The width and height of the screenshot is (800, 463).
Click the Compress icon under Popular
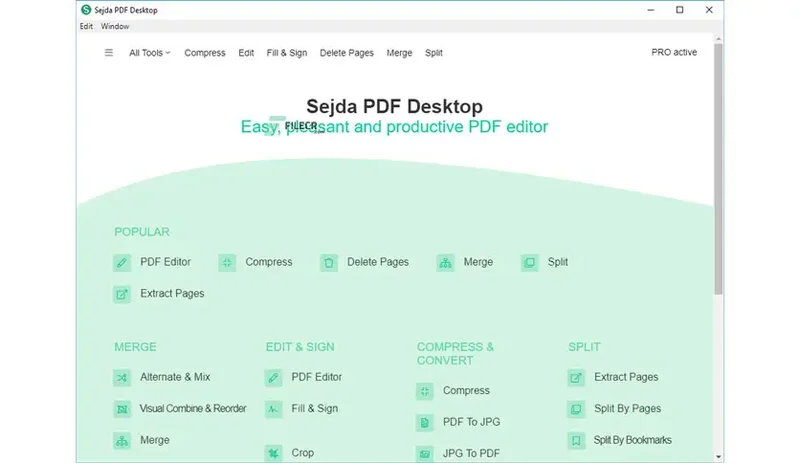[x=227, y=262]
